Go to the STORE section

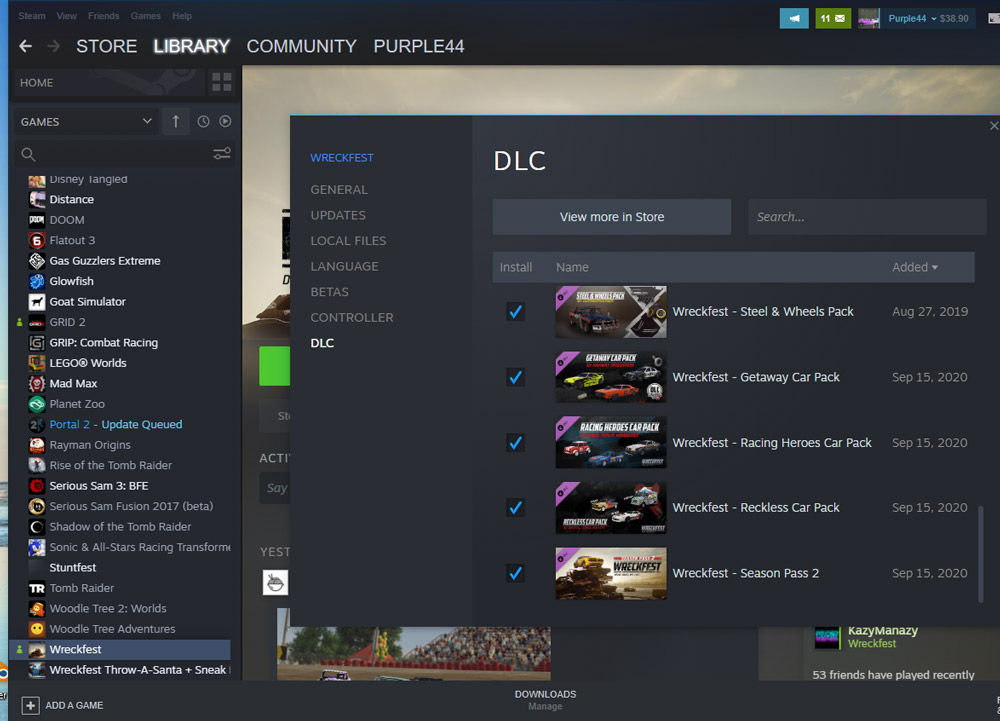tap(107, 46)
